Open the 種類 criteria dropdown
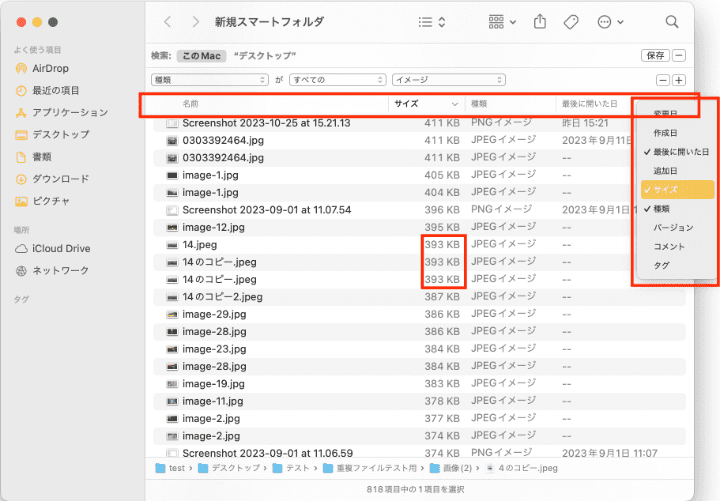The image size is (720, 501). tap(209, 79)
